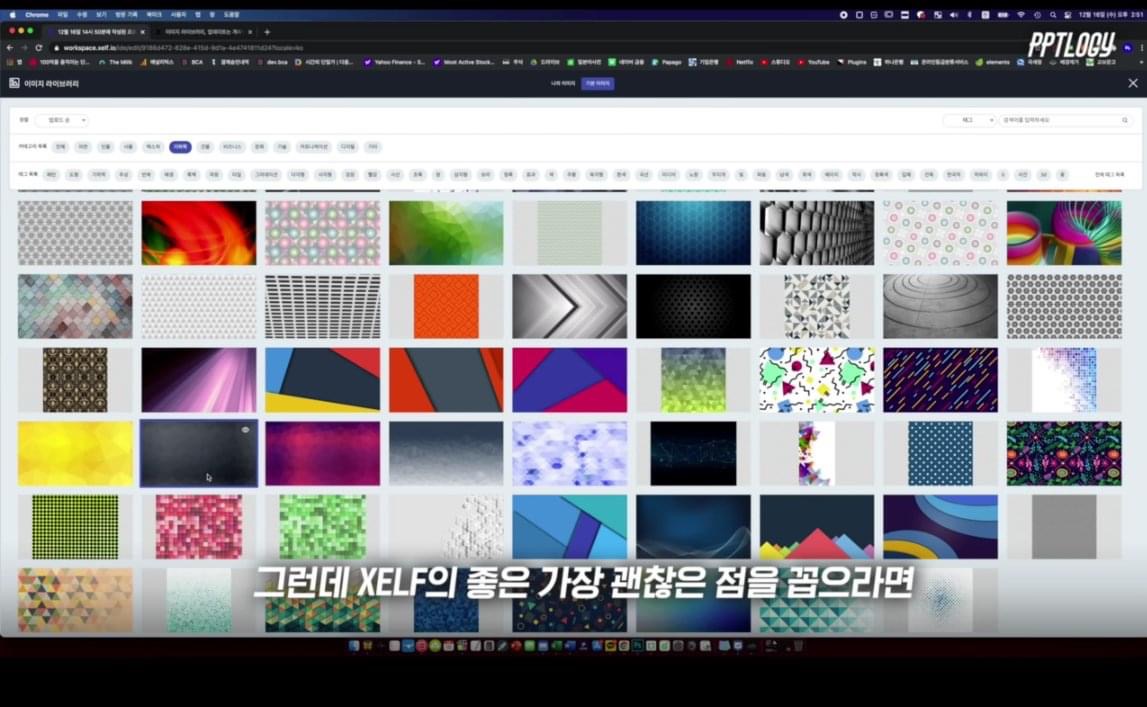Open Spotlight search in menu bar
Screen dimensions: 1147x707
click(1053, 15)
